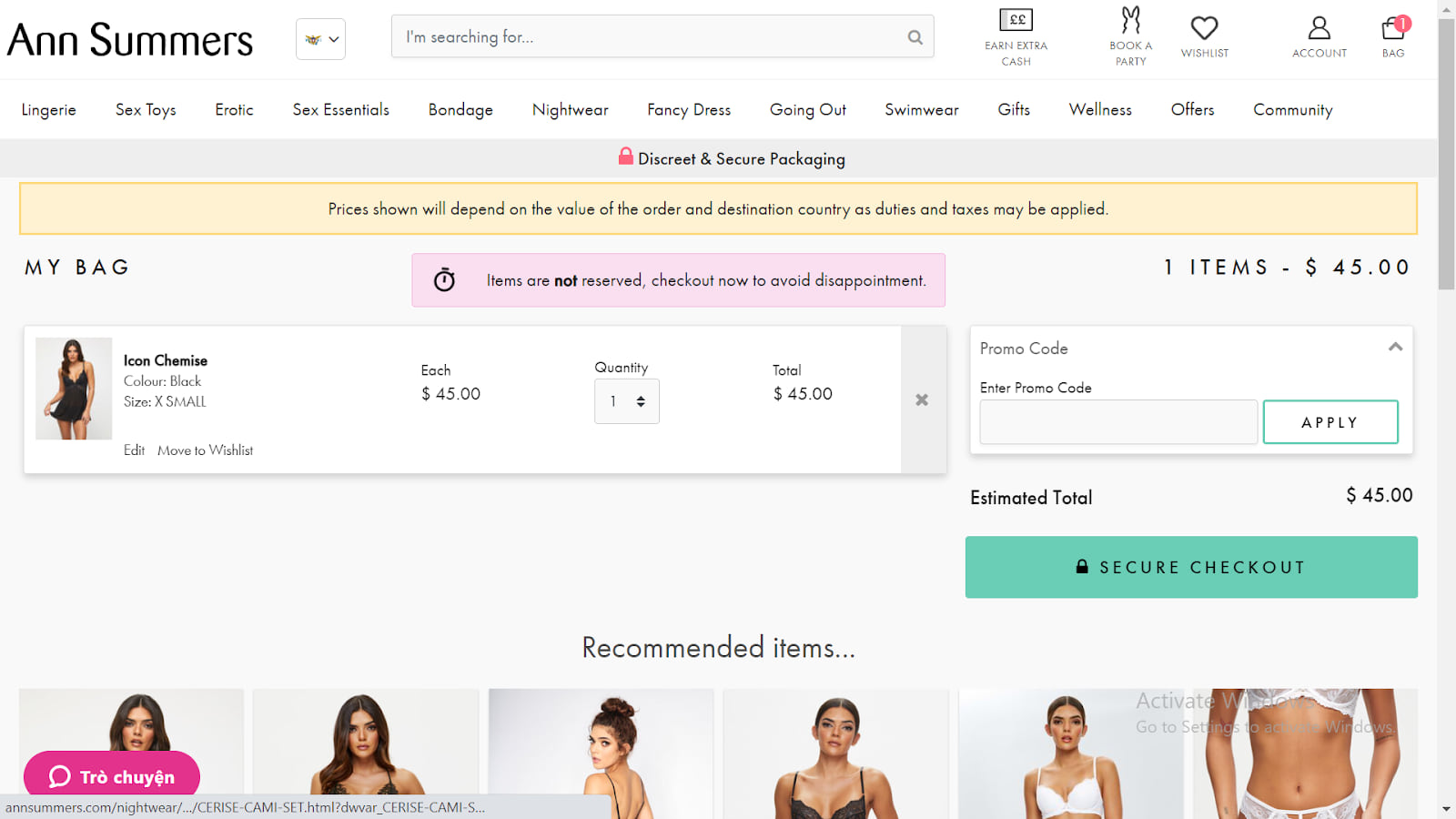
Task: Open the Gifts menu
Action: click(1014, 110)
